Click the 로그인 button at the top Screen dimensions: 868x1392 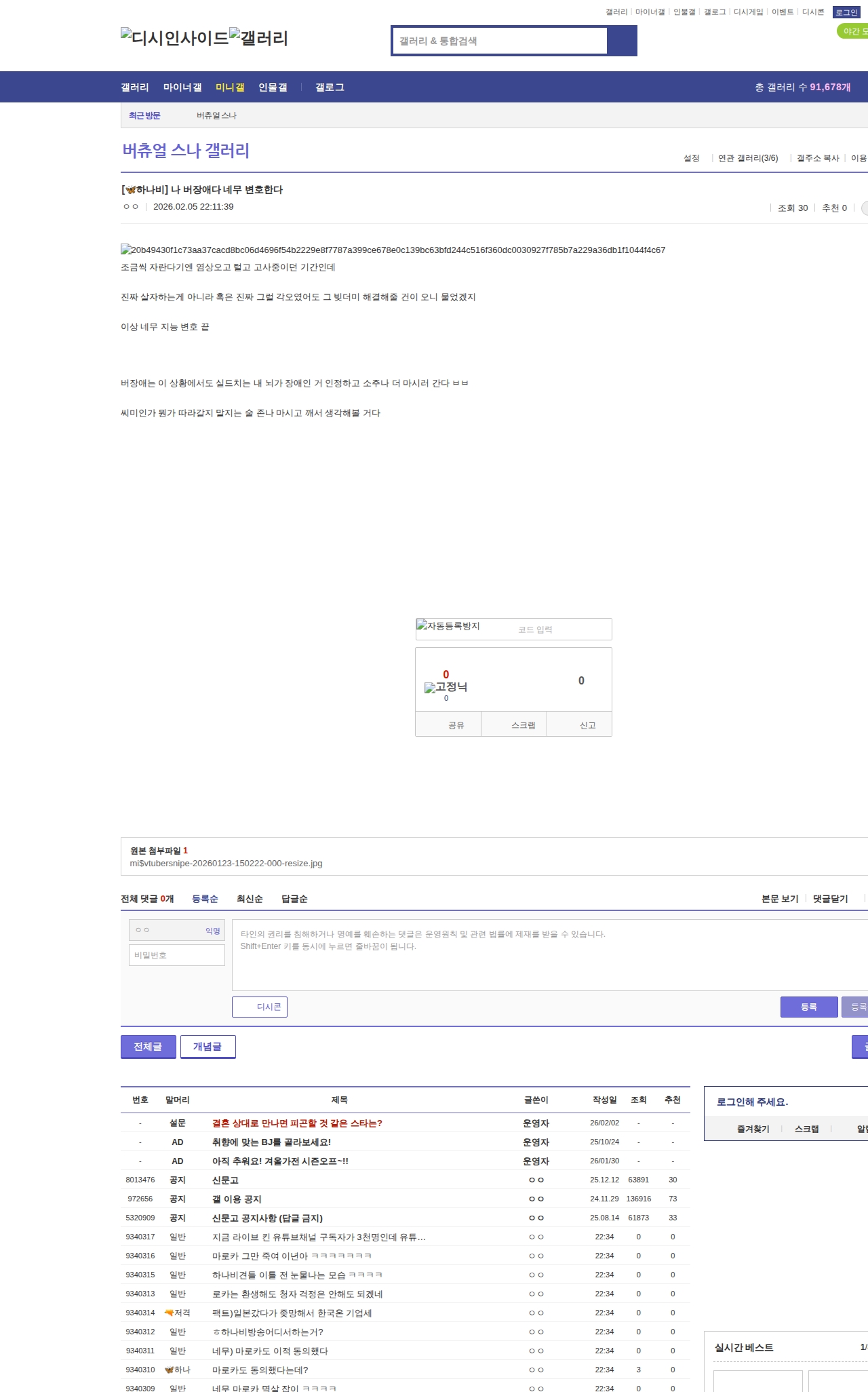846,12
